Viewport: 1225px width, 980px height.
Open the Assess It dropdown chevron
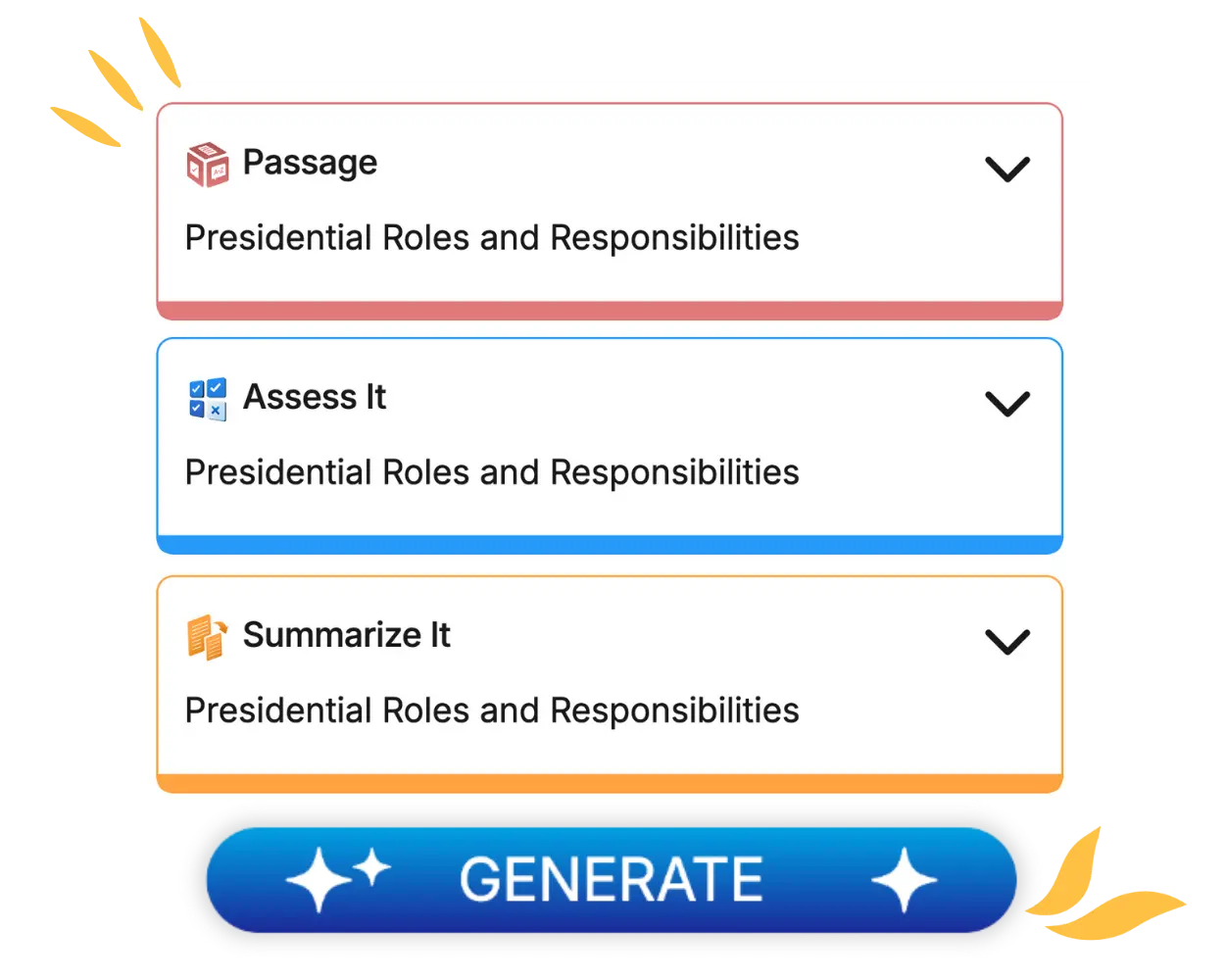[x=1006, y=404]
